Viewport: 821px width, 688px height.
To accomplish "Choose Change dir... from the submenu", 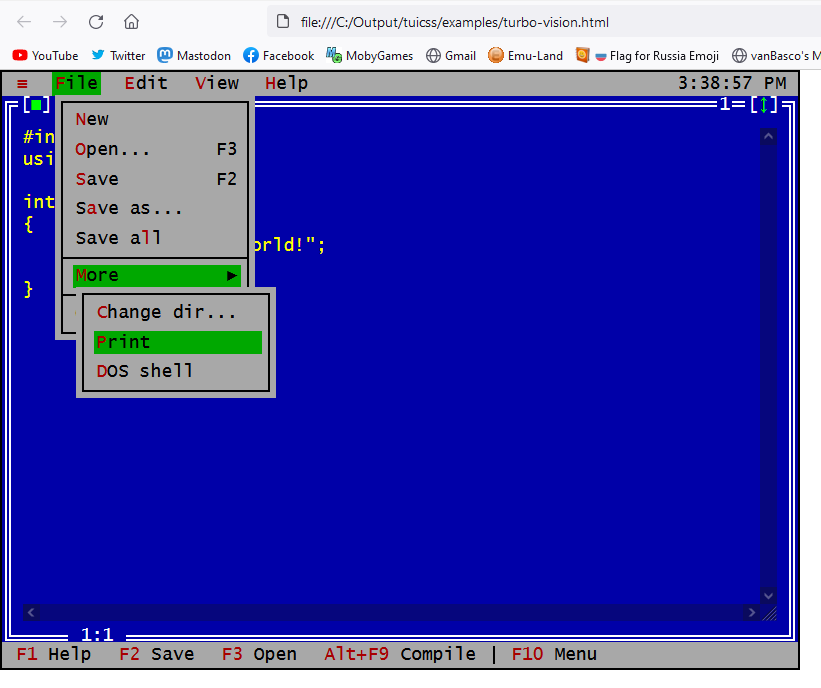I will coord(178,312).
